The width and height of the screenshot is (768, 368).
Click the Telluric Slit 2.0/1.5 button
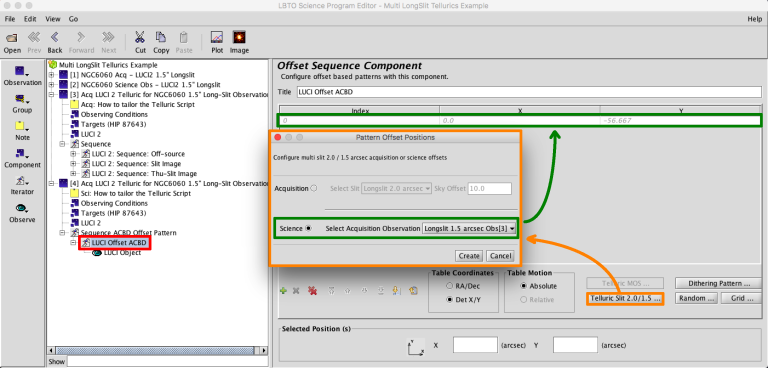[x=625, y=298]
